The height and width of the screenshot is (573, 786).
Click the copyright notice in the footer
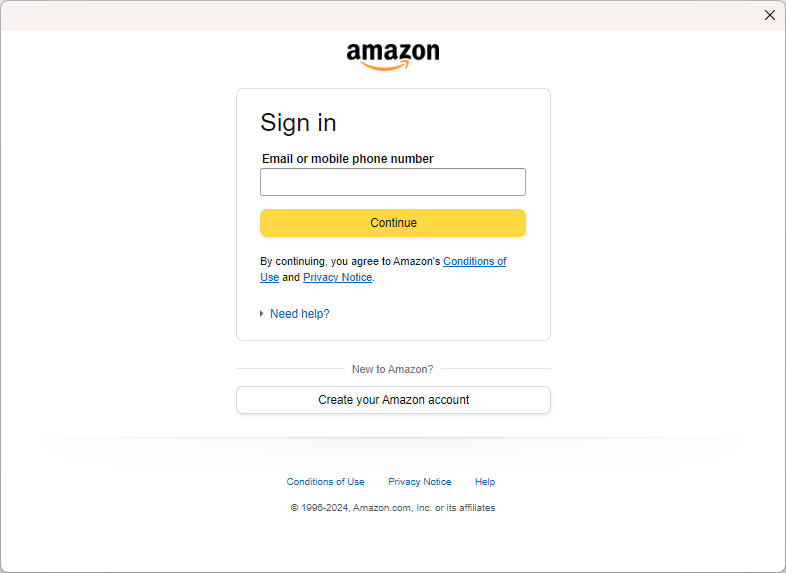tap(392, 508)
